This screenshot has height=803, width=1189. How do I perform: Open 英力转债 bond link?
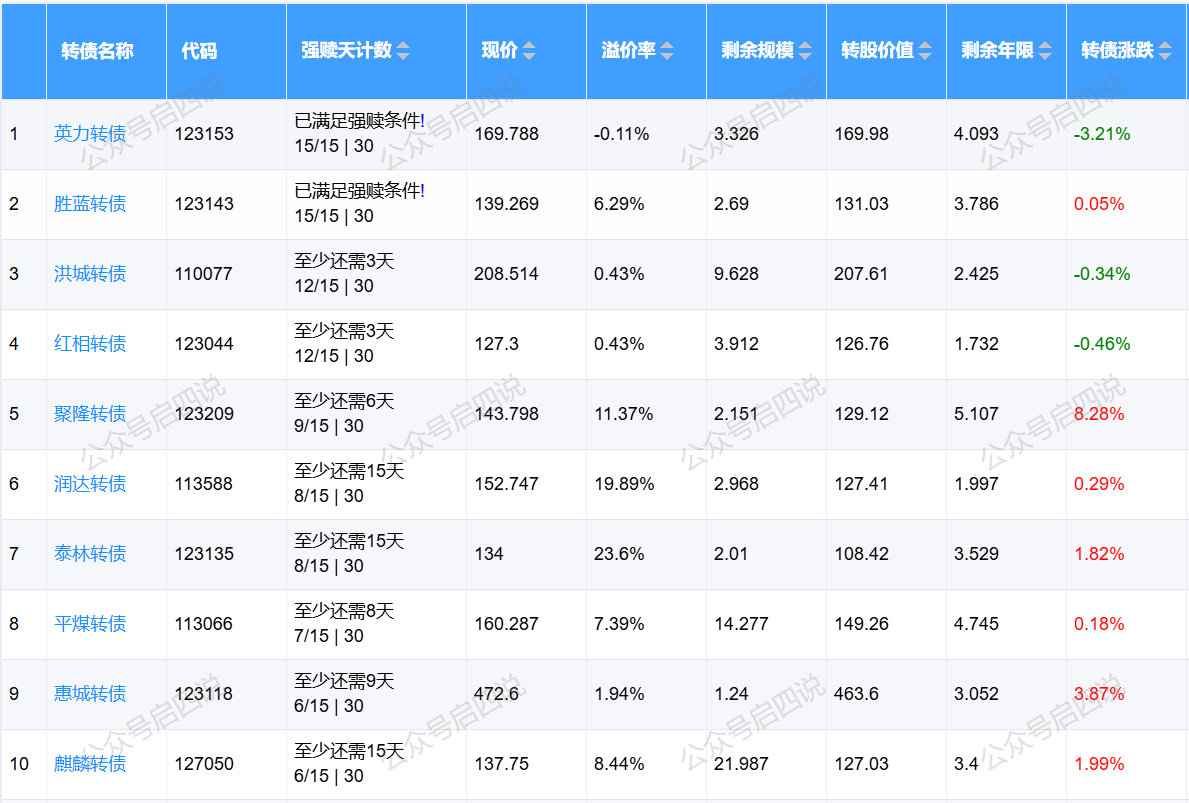click(90, 134)
